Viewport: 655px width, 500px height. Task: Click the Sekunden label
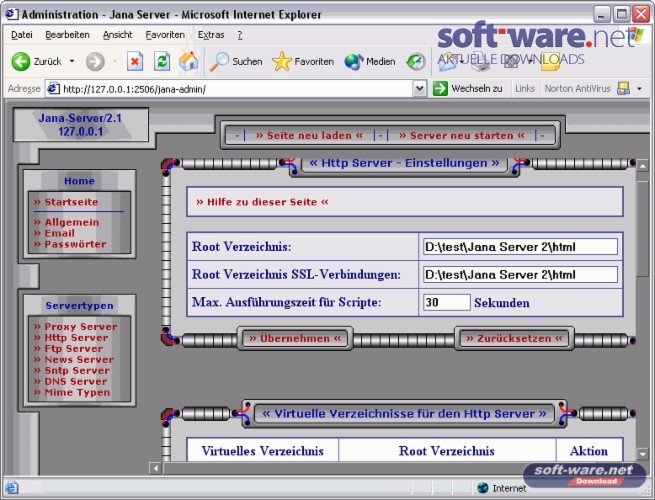[x=502, y=303]
